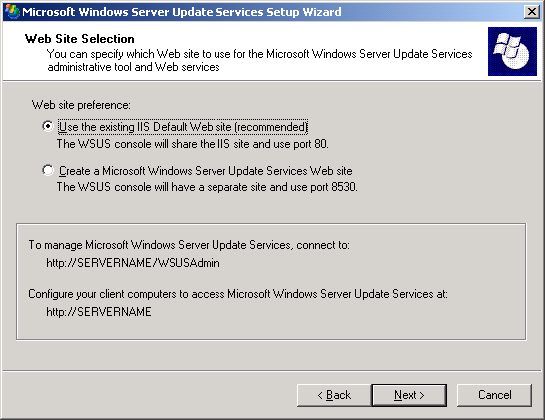The width and height of the screenshot is (545, 420).
Task: Click the wizard title bar text
Action: [182, 12]
